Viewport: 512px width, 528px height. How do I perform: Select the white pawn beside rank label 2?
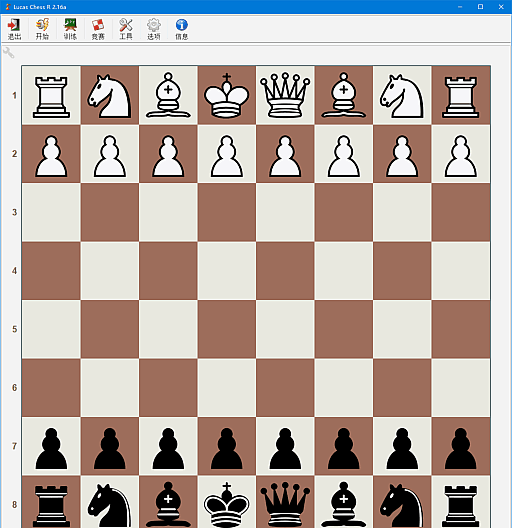click(x=51, y=156)
